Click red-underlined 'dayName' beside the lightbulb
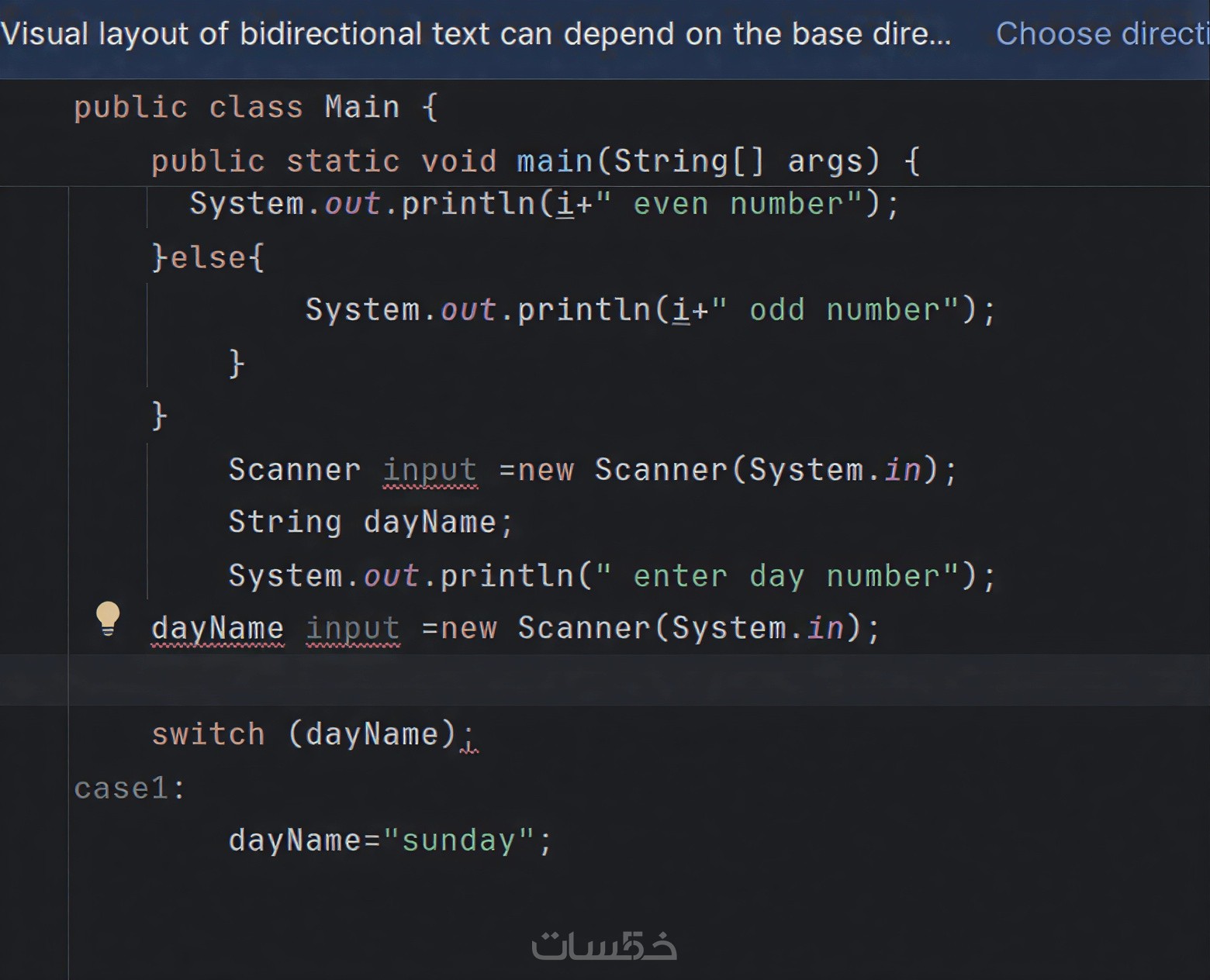 coord(217,628)
